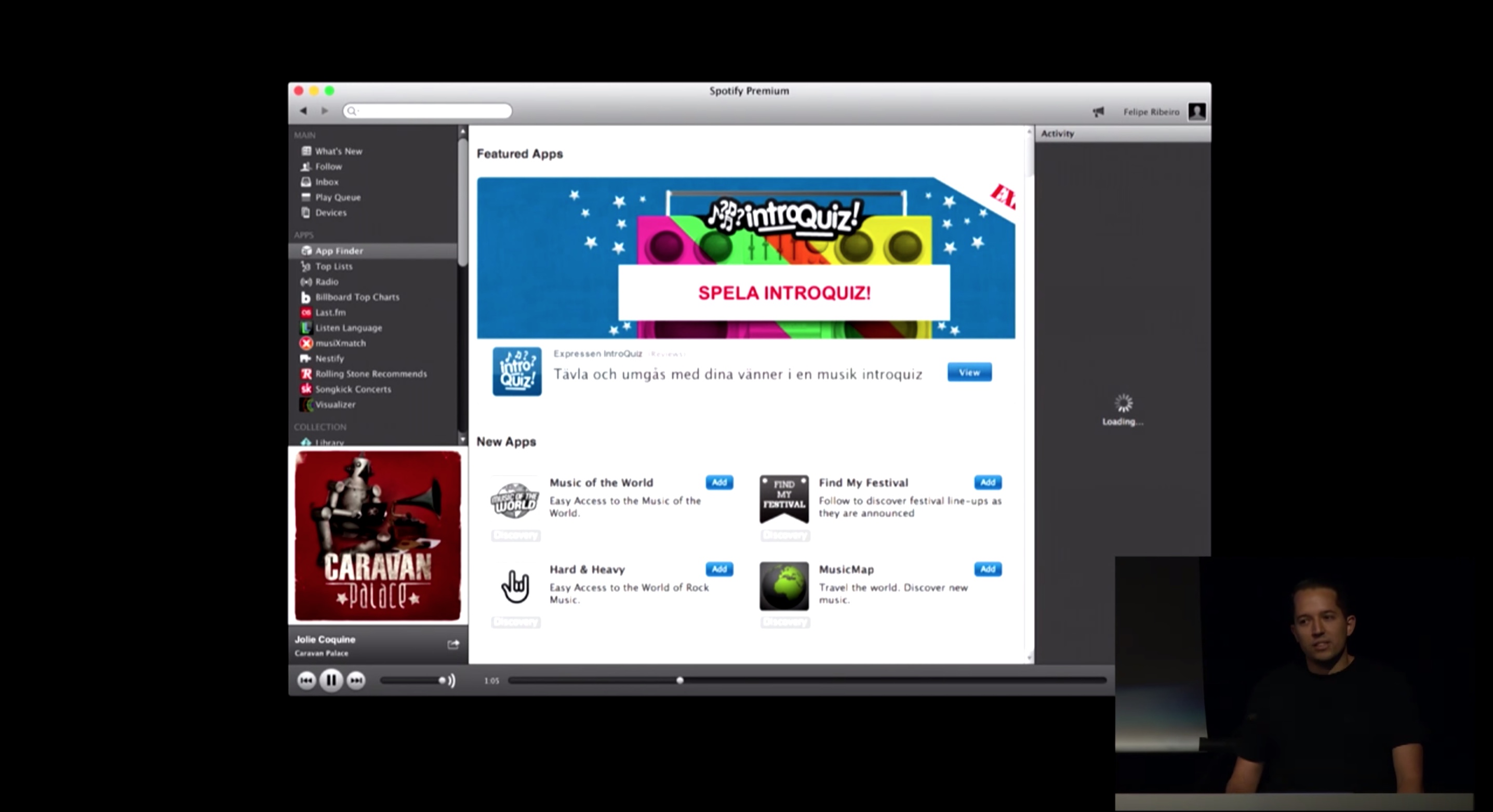Click the Rolling Stone Recommends icon

305,373
